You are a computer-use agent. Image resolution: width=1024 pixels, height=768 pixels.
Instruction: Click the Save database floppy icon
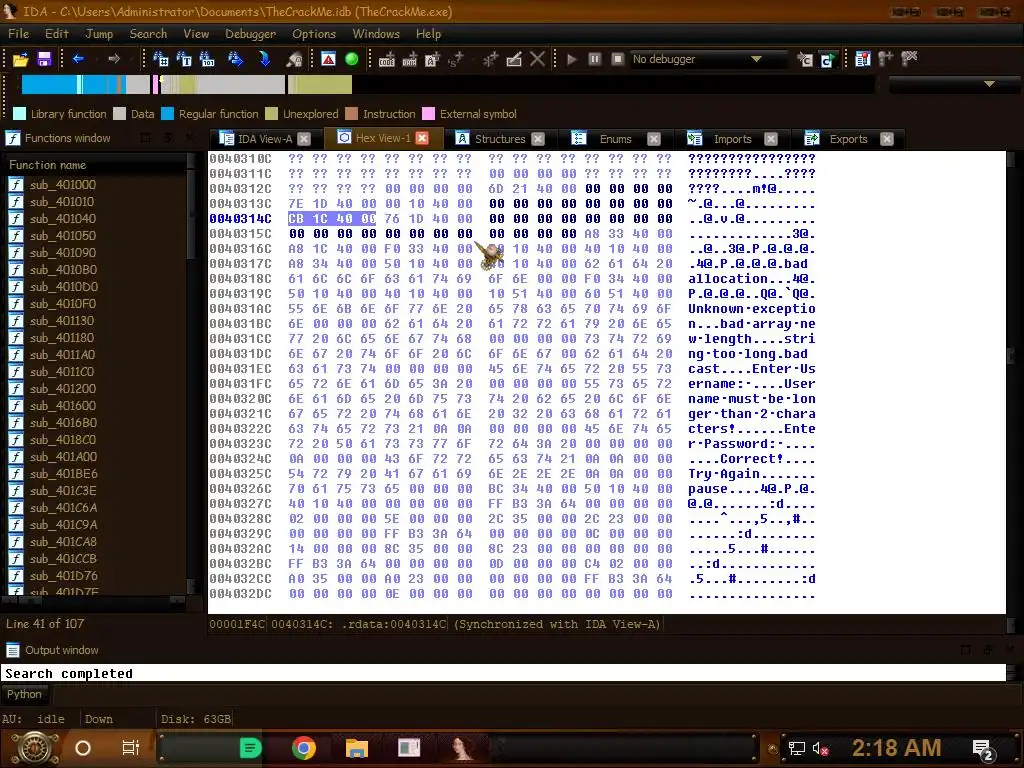pos(44,59)
